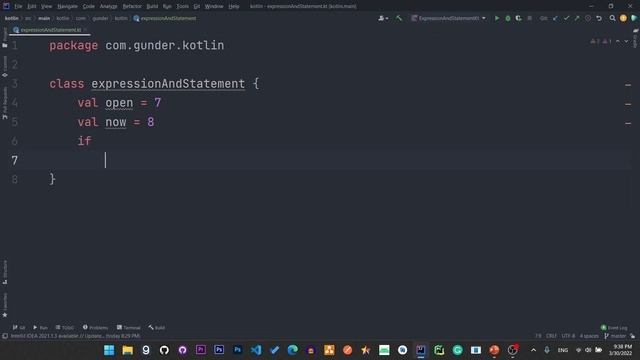Run with coverage icon
The height and width of the screenshot is (360, 640).
[x=518, y=18]
